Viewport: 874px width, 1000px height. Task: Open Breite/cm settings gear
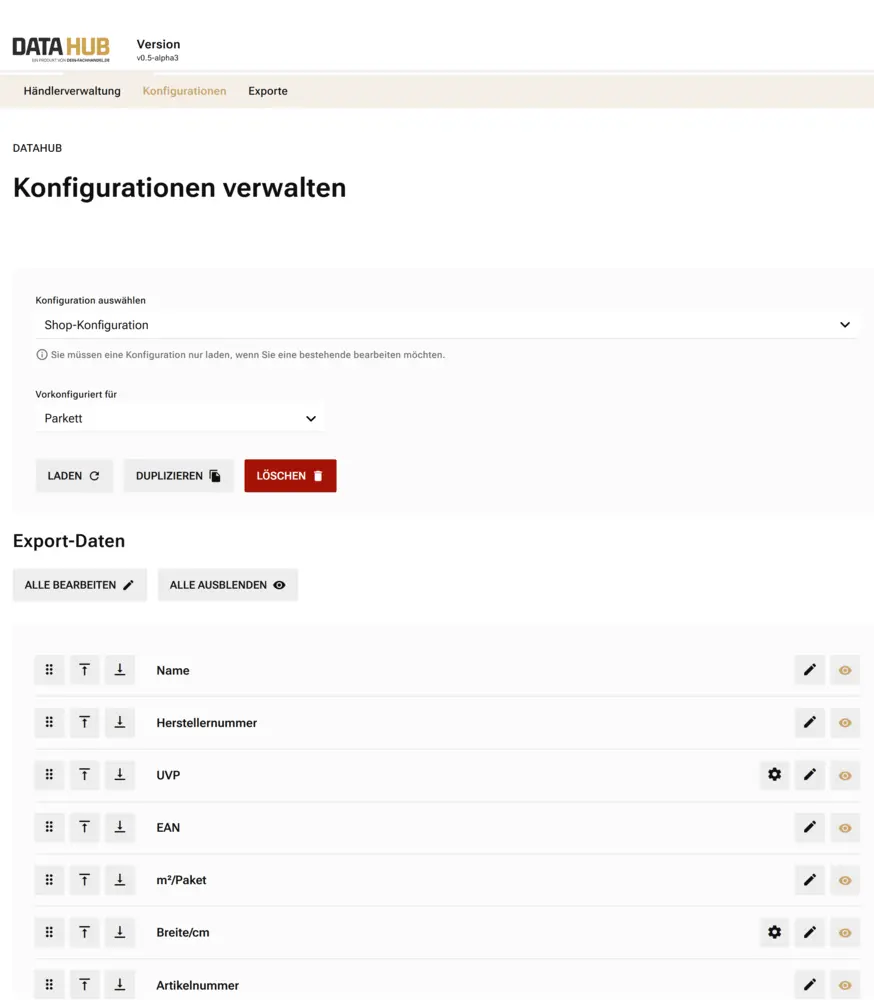pyautogui.click(x=774, y=932)
